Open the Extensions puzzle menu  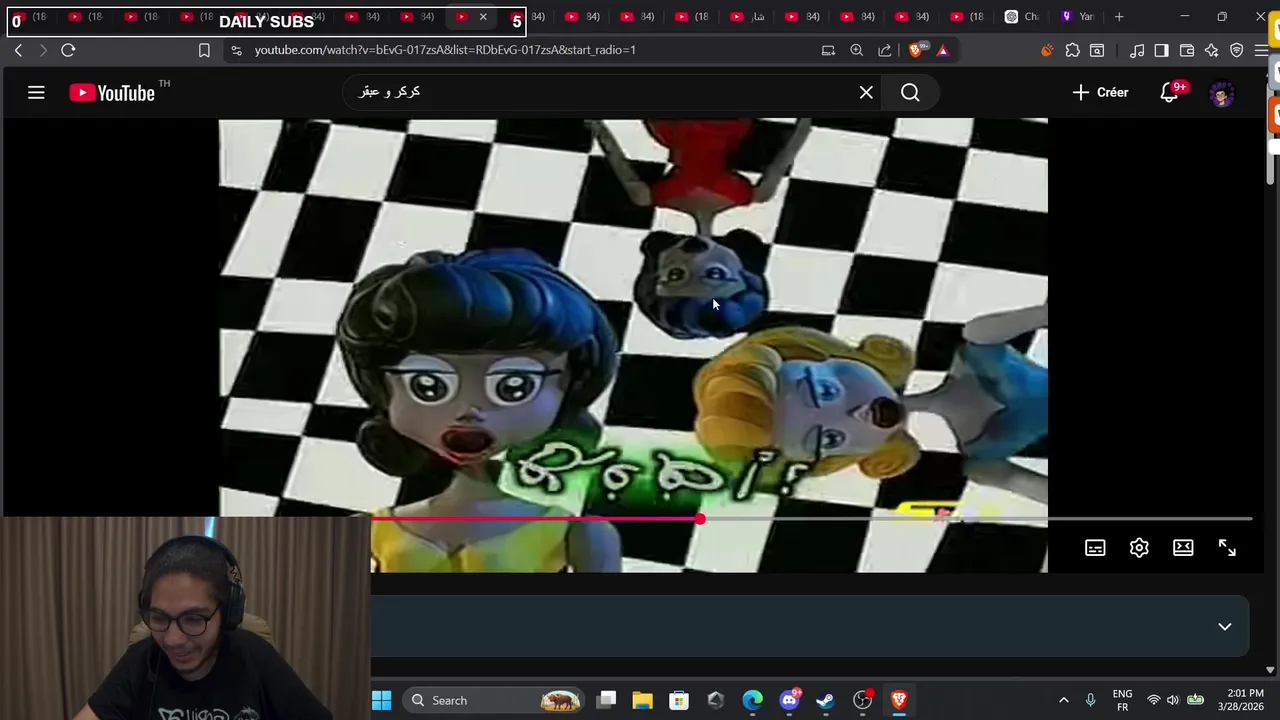point(1072,50)
